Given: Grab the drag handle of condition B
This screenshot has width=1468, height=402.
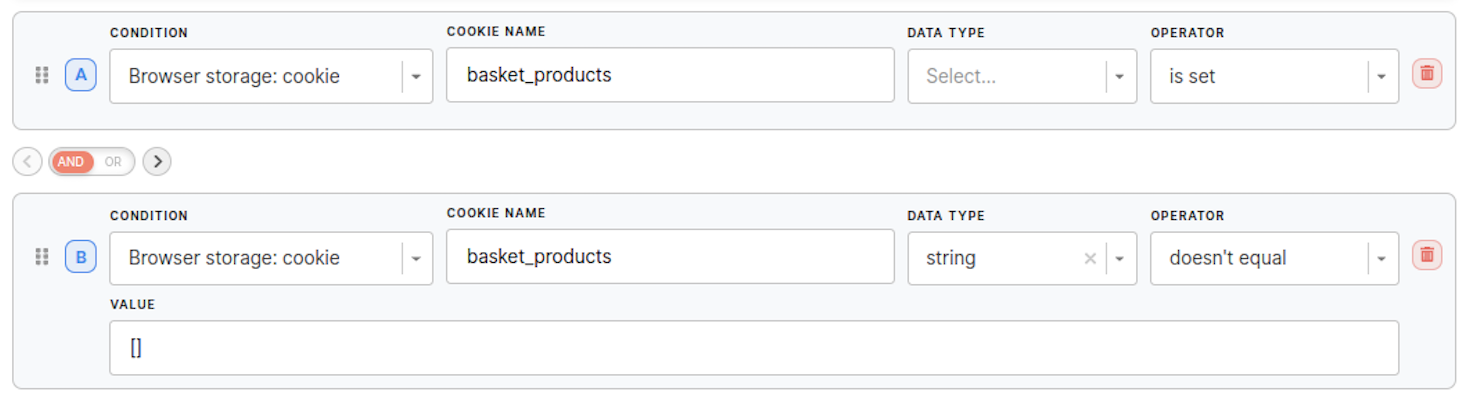Looking at the screenshot, I should 42,257.
